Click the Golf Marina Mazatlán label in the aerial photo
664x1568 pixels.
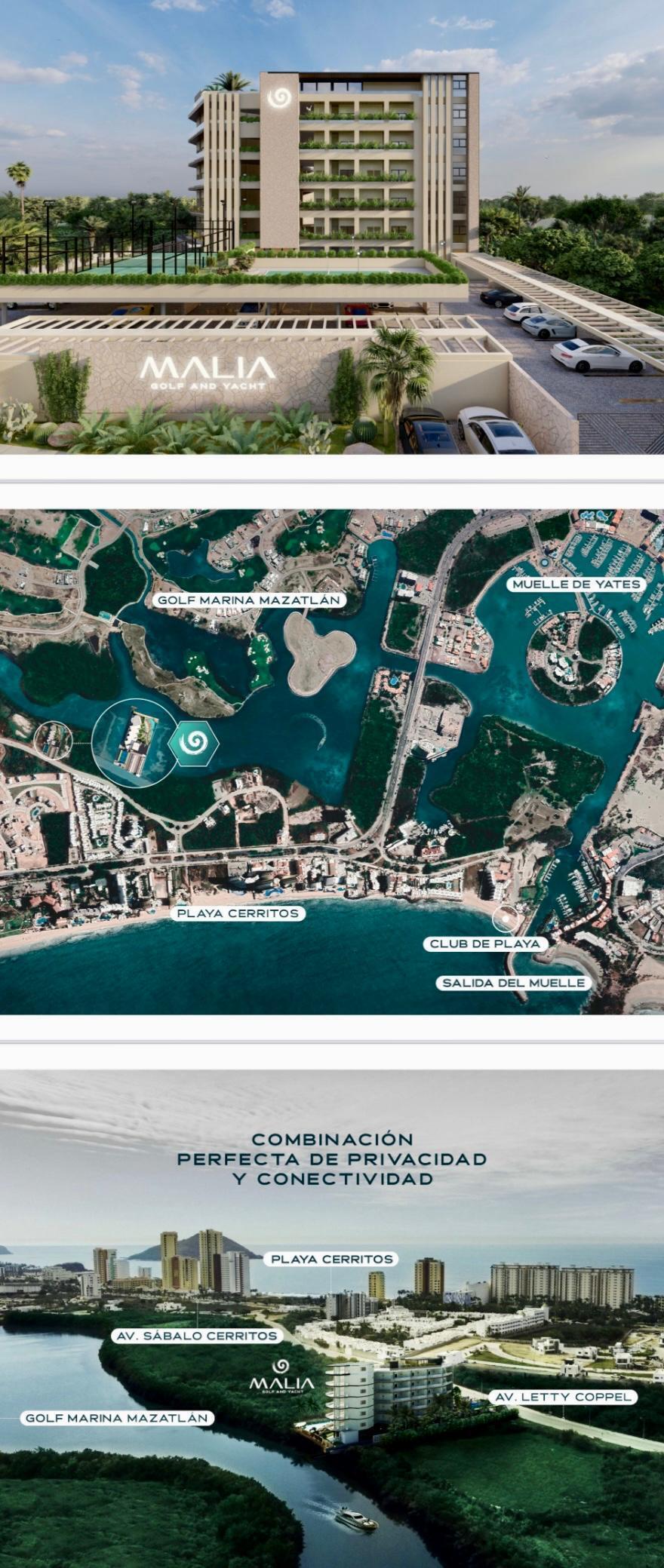tap(116, 1418)
